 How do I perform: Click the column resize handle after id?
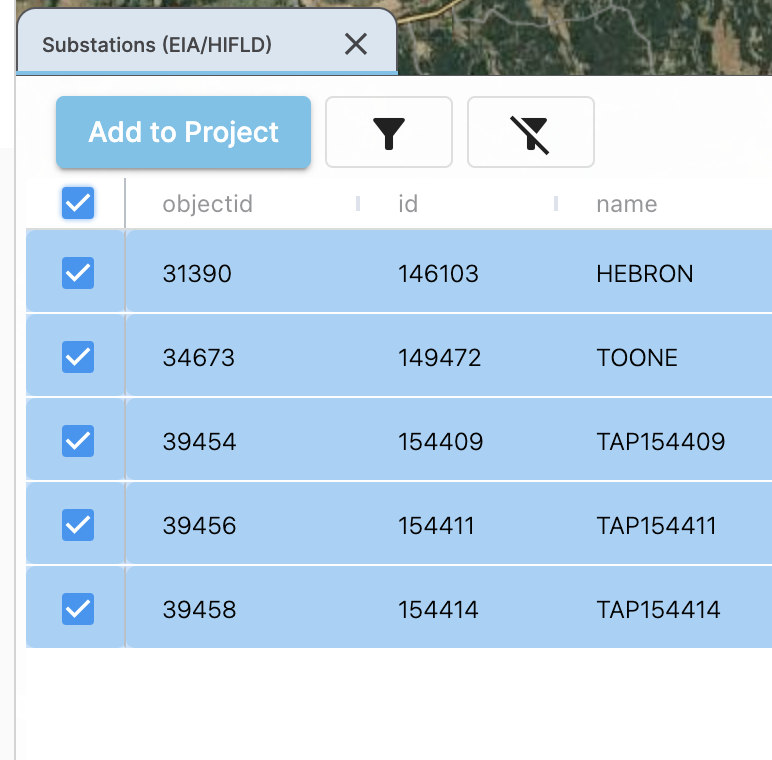click(556, 203)
